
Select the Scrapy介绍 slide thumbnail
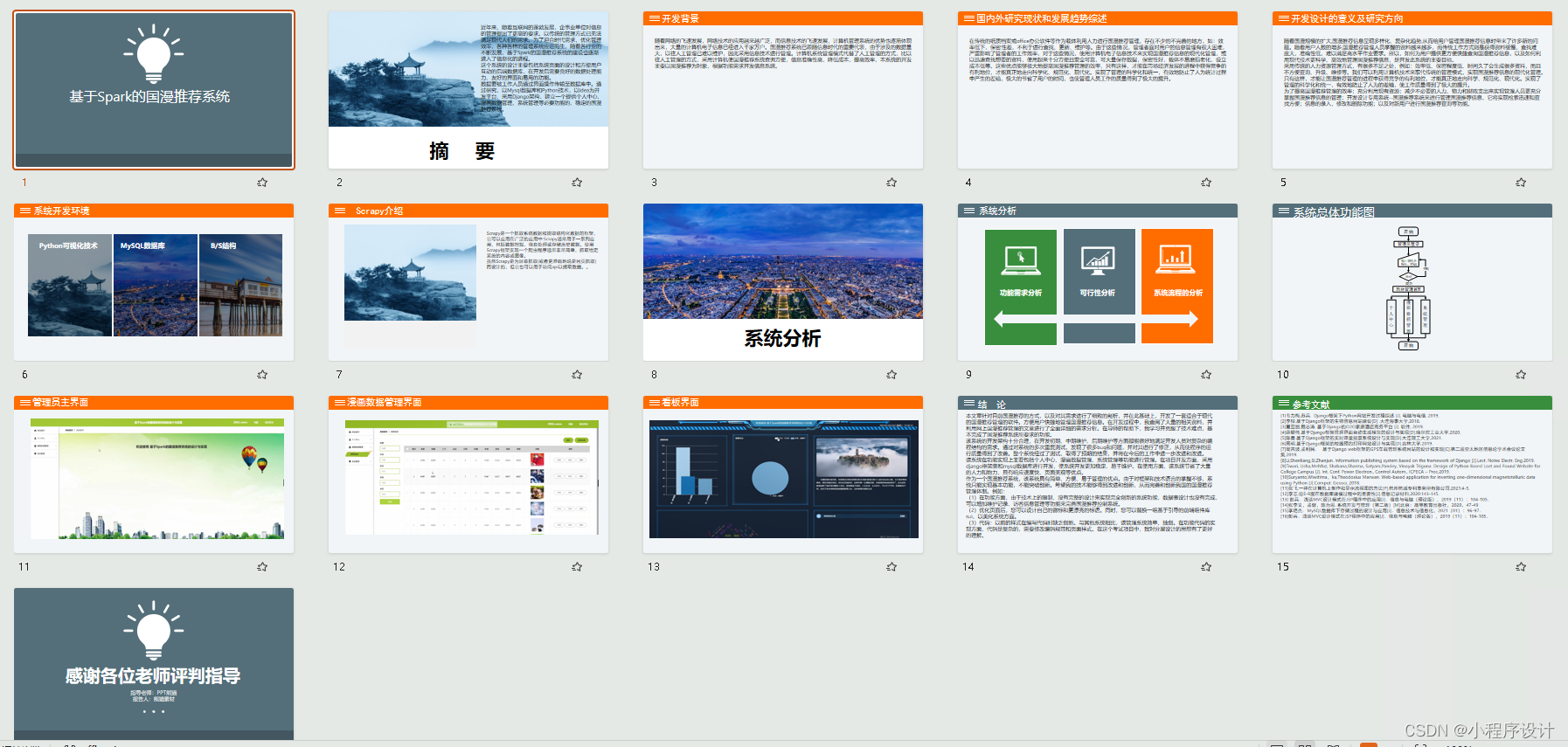pyautogui.click(x=468, y=282)
